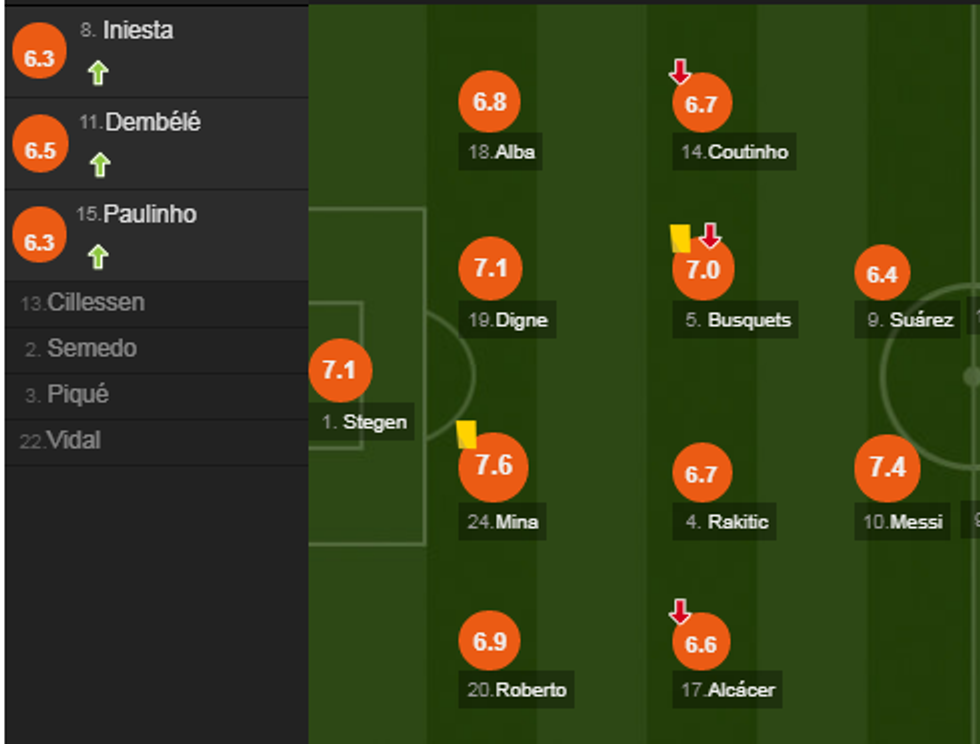Click the Suárez player name label
Viewport: 980px width, 744px height.
coord(921,321)
